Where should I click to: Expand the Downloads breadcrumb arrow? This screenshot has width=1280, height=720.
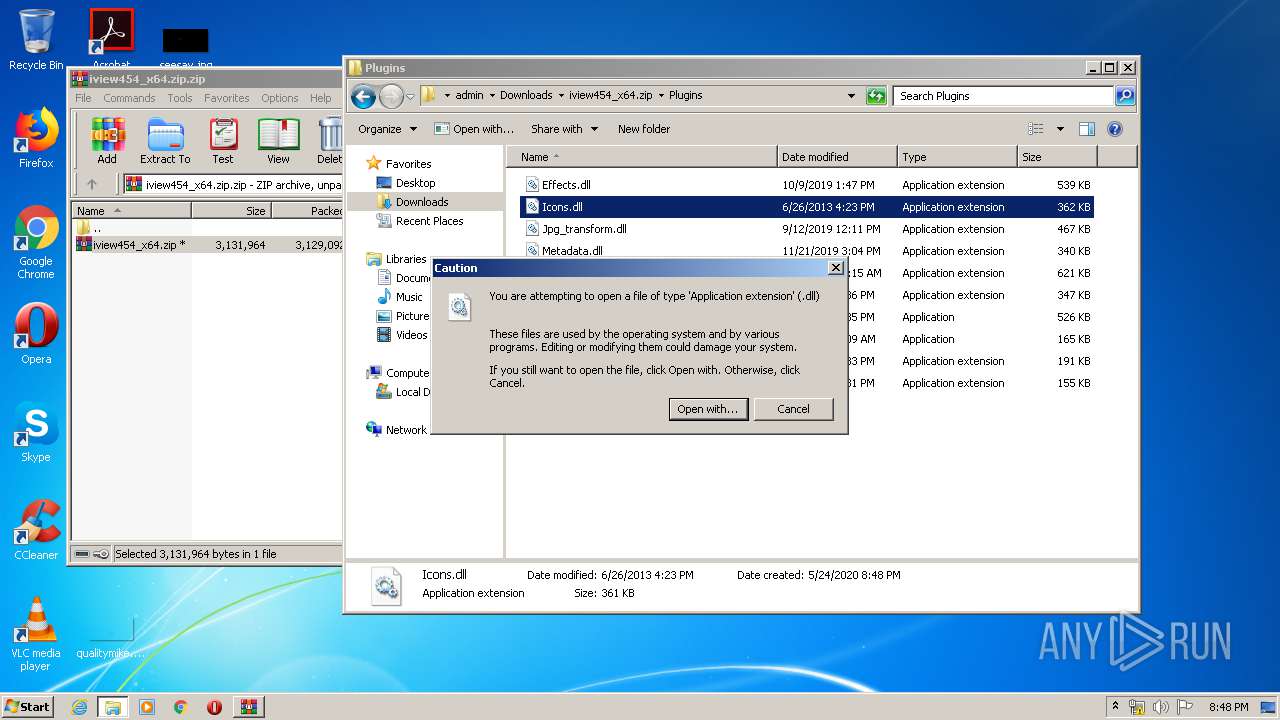561,96
